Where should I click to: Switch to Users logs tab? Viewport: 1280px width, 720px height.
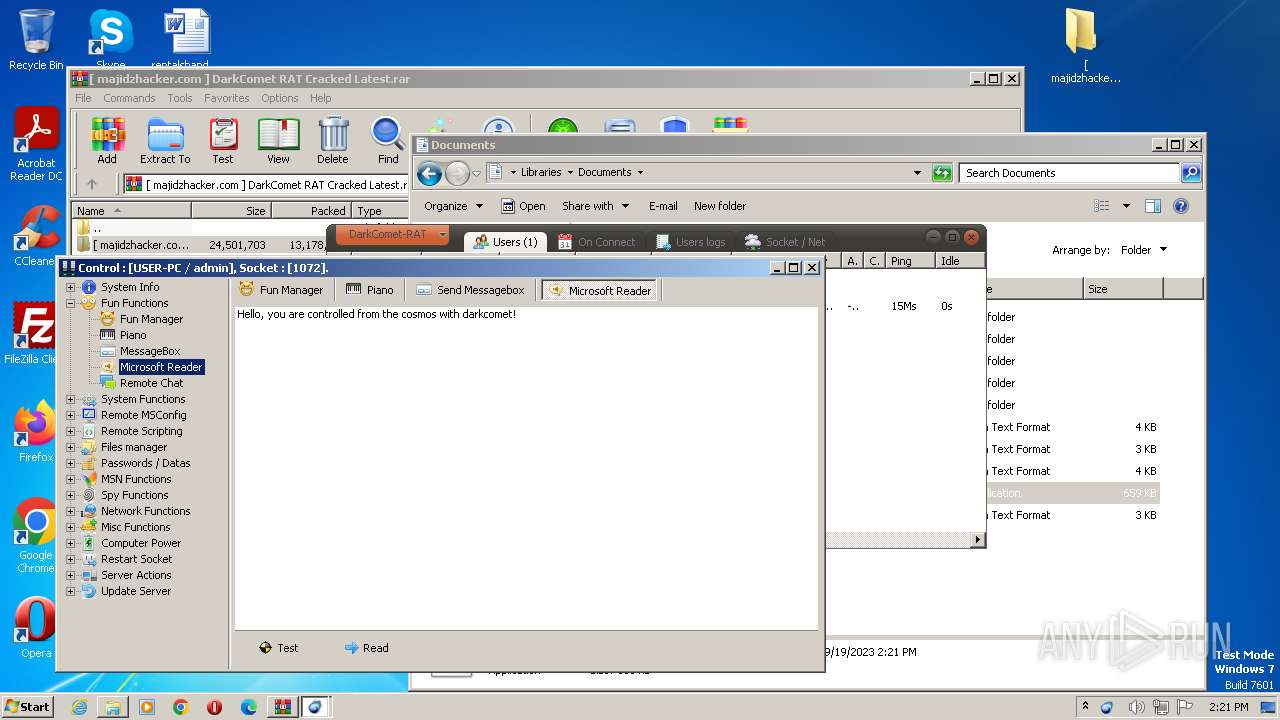[x=691, y=241]
